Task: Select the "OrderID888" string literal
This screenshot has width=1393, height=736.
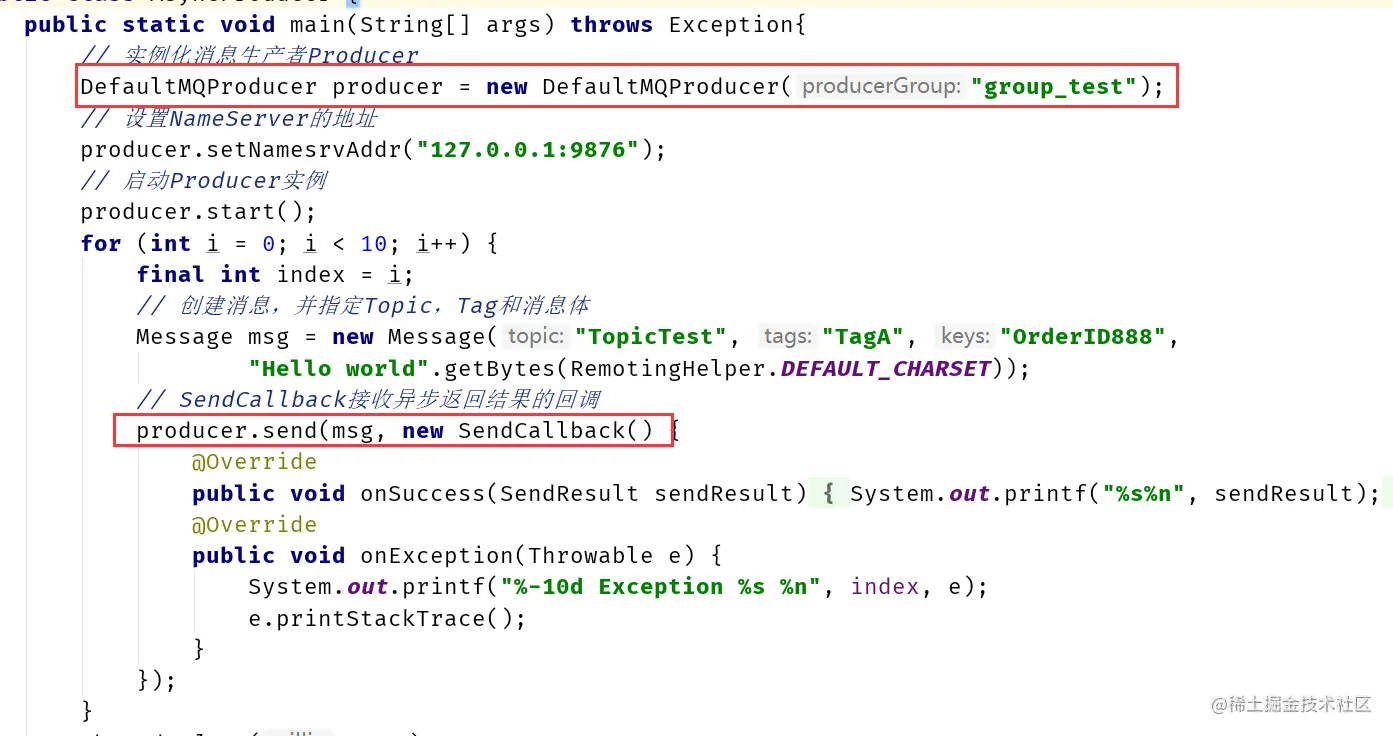Action: (1083, 337)
